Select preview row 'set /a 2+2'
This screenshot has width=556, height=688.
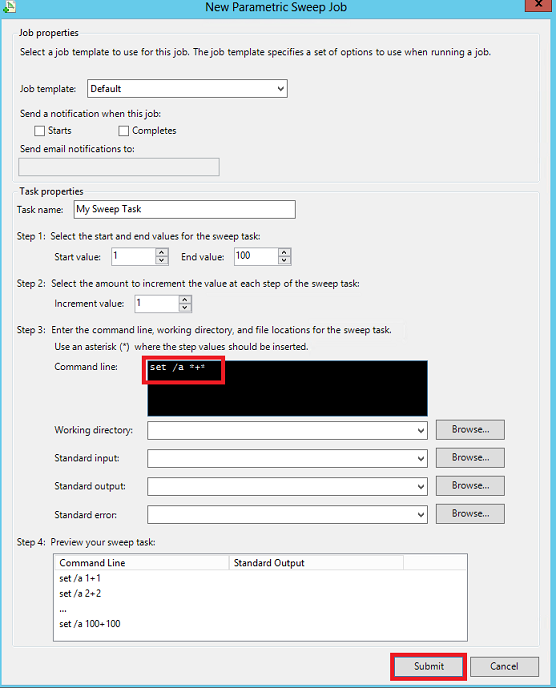(x=80, y=594)
